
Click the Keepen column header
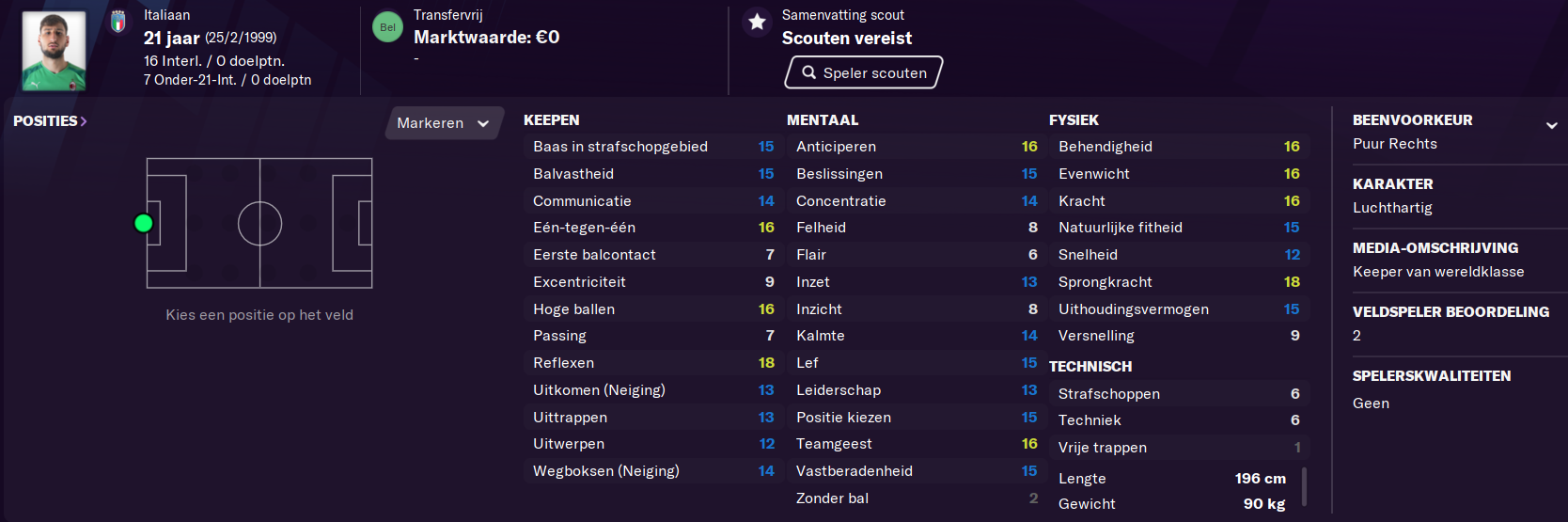pos(552,120)
